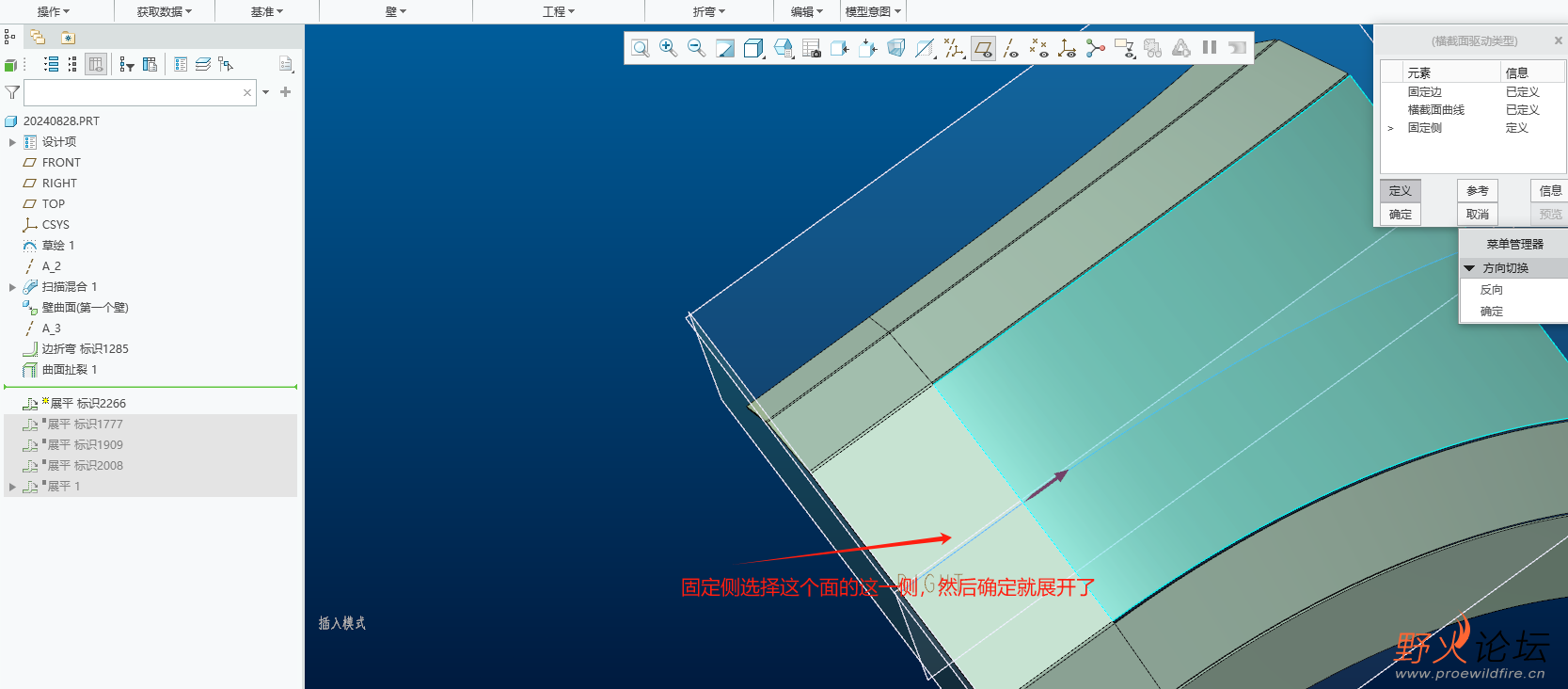1568x689 pixels.
Task: Open the favorites folder tab icon
Action: click(68, 38)
